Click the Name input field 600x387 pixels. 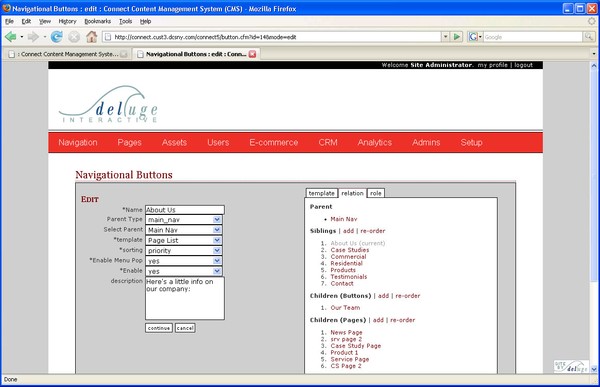click(185, 210)
